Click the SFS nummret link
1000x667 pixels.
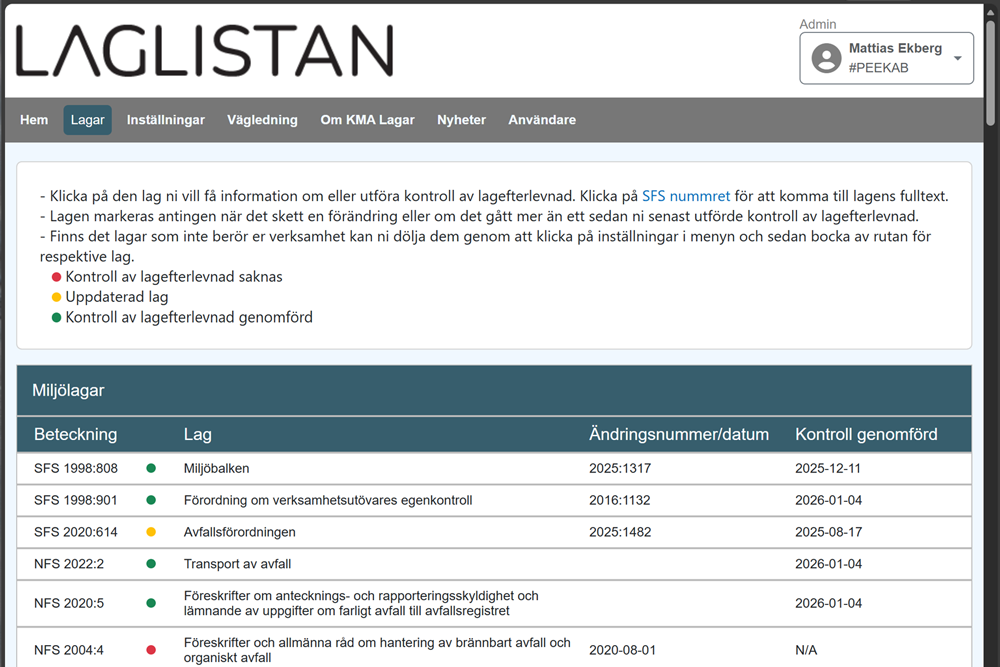(x=686, y=196)
